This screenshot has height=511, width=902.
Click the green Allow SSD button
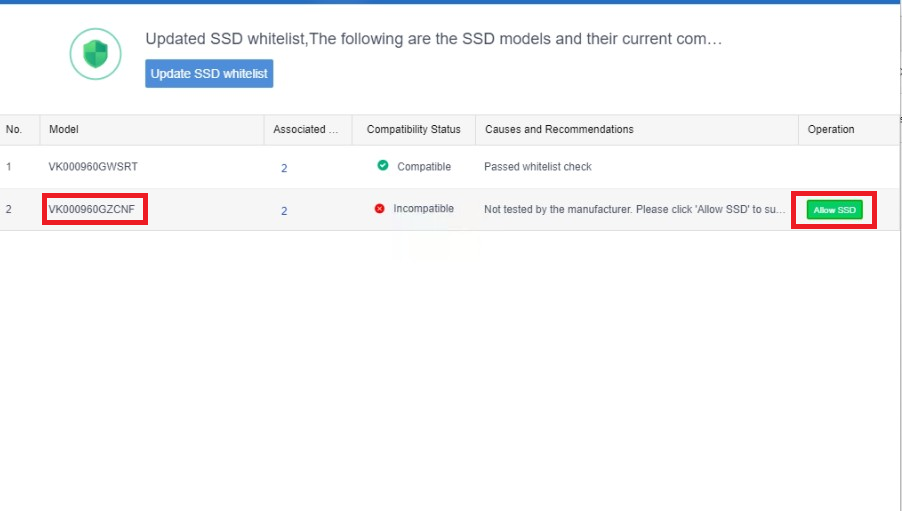click(x=834, y=210)
